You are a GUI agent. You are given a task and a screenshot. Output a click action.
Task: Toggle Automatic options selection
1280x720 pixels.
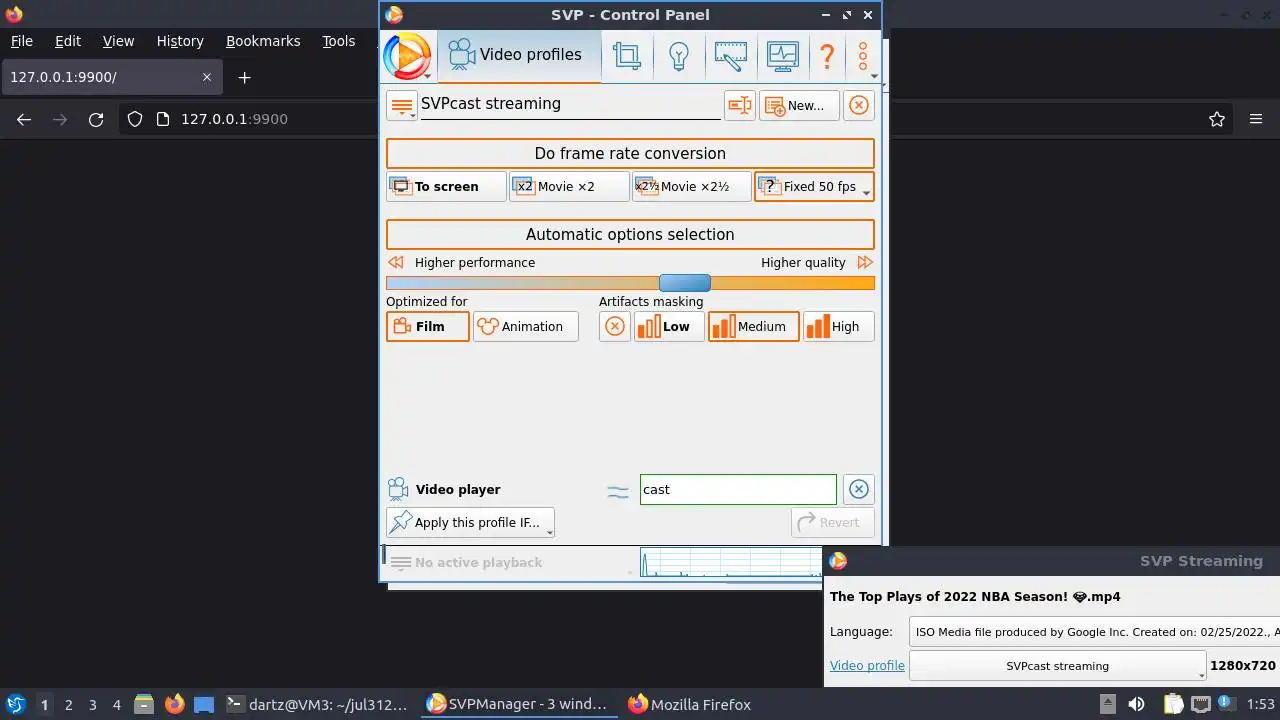[x=630, y=234]
